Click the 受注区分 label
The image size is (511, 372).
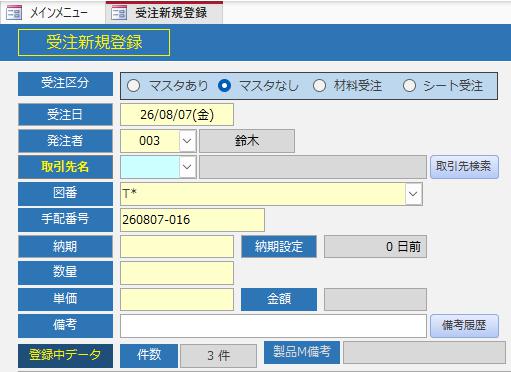coord(65,83)
